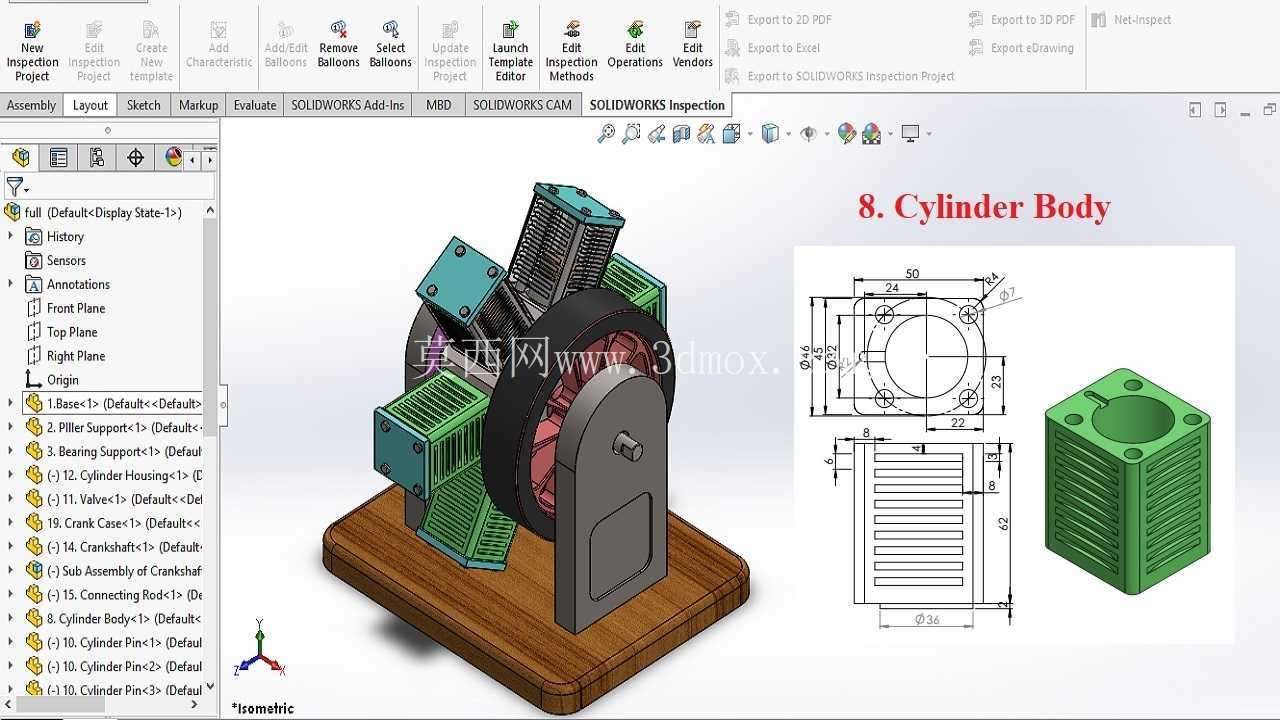The height and width of the screenshot is (720, 1280).
Task: Open Apply Scene dropdown arrow
Action: click(x=889, y=134)
